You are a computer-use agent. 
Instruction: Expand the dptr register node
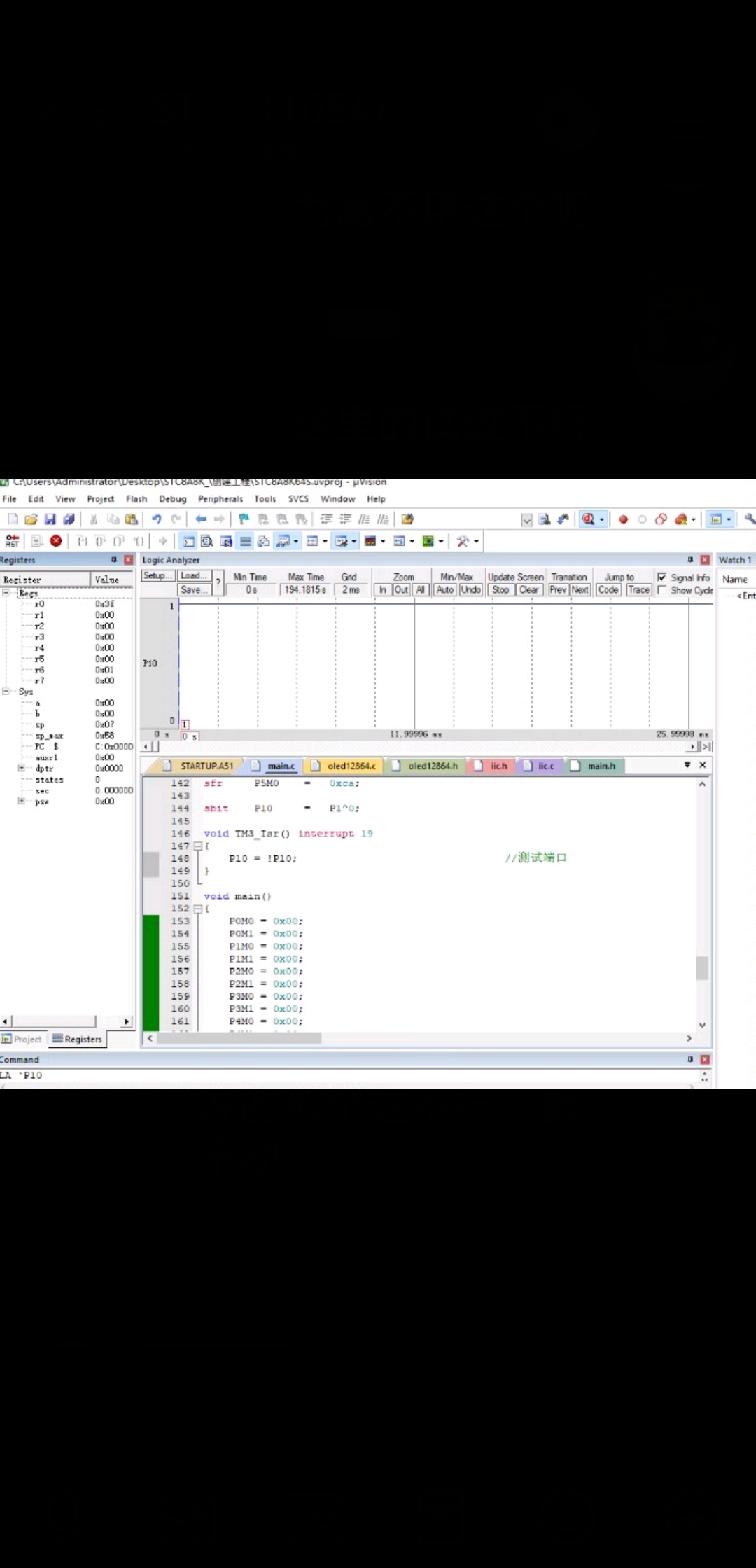tap(22, 768)
